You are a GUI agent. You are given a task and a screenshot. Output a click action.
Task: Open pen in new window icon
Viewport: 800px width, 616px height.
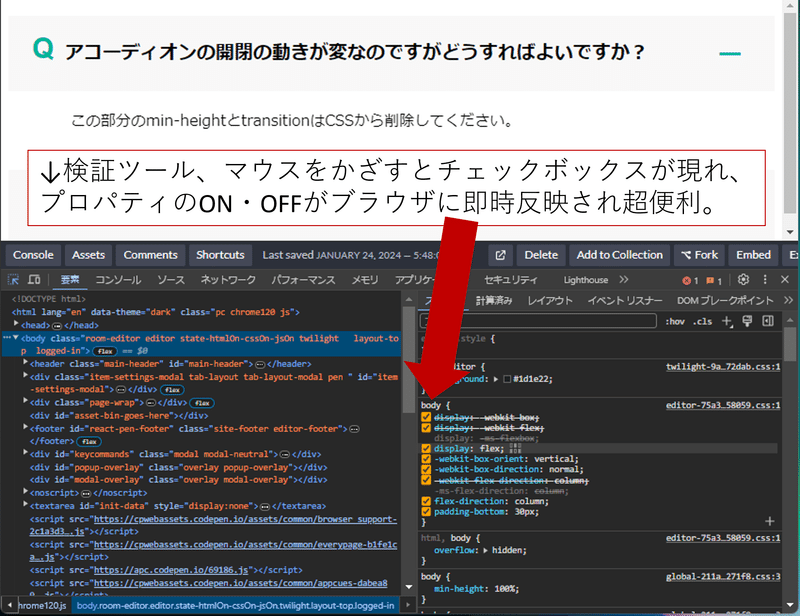501,255
